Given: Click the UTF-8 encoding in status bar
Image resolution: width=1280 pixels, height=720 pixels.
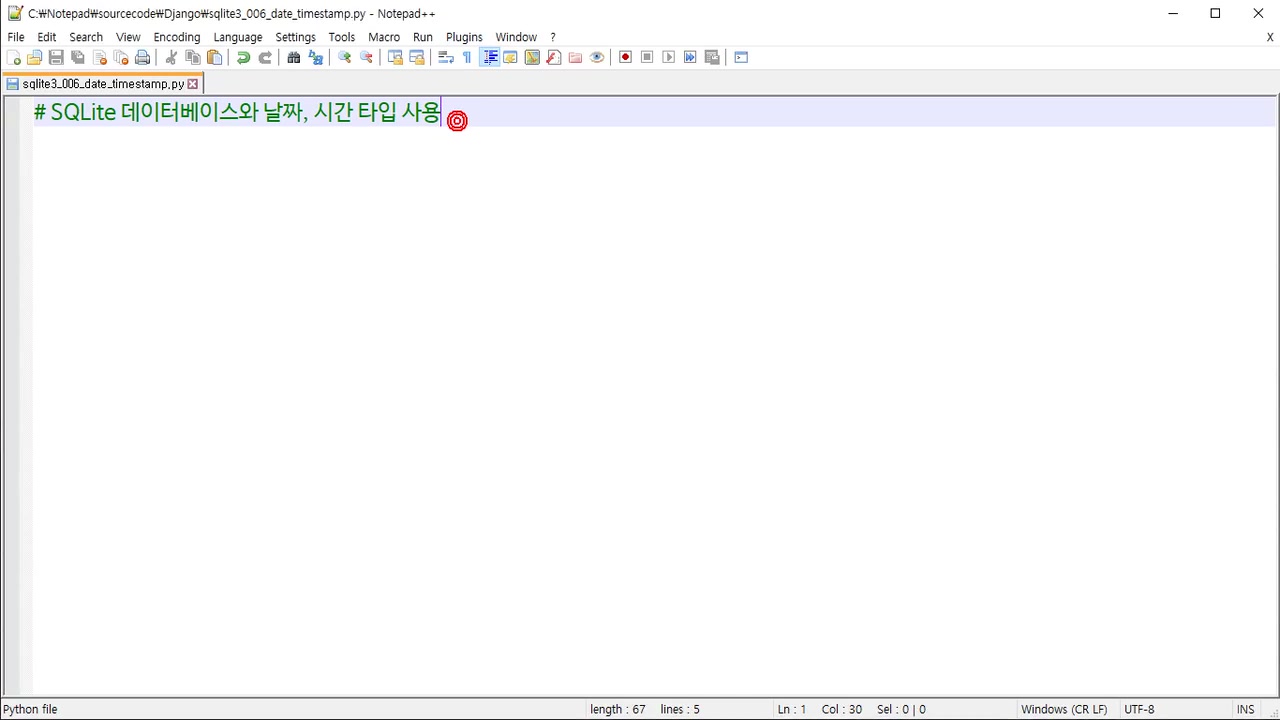Looking at the screenshot, I should pyautogui.click(x=1139, y=709).
